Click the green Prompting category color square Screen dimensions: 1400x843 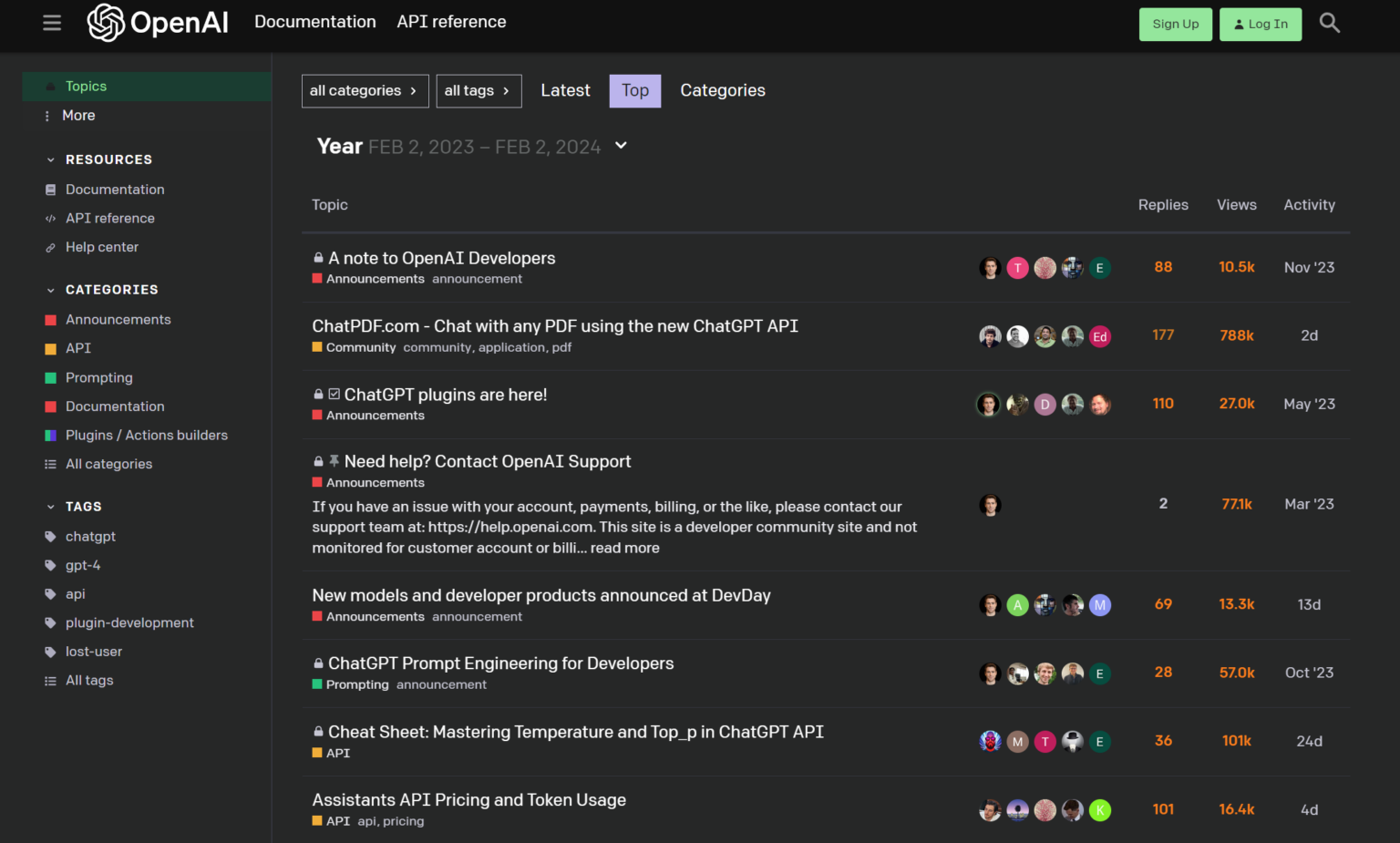click(x=51, y=378)
